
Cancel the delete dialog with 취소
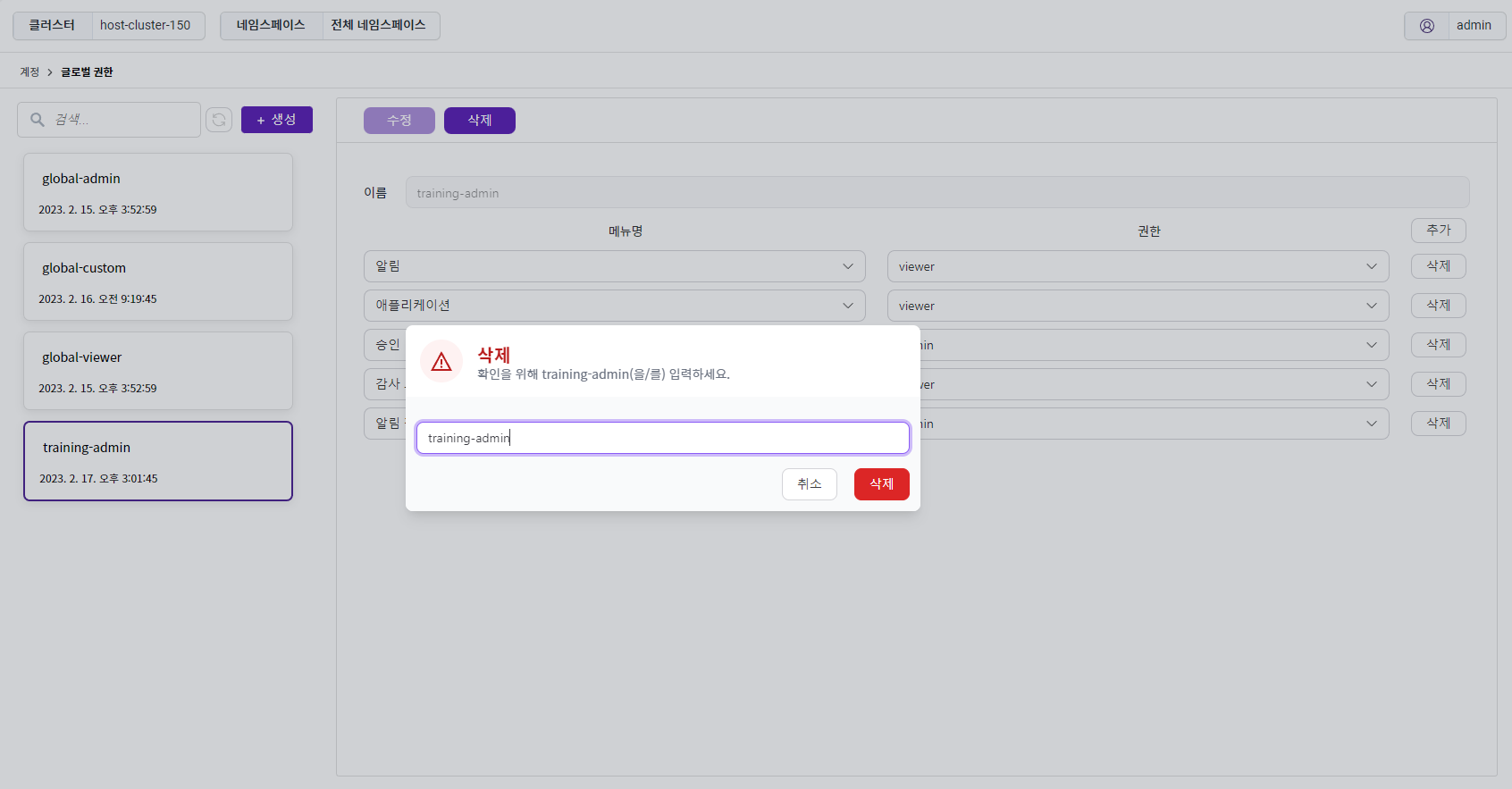(810, 484)
